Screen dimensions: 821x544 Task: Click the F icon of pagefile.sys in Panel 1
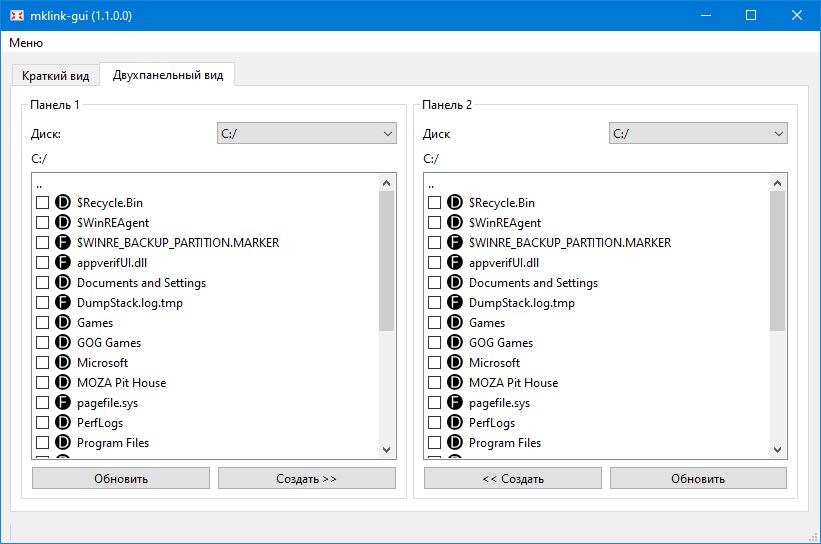tap(63, 402)
